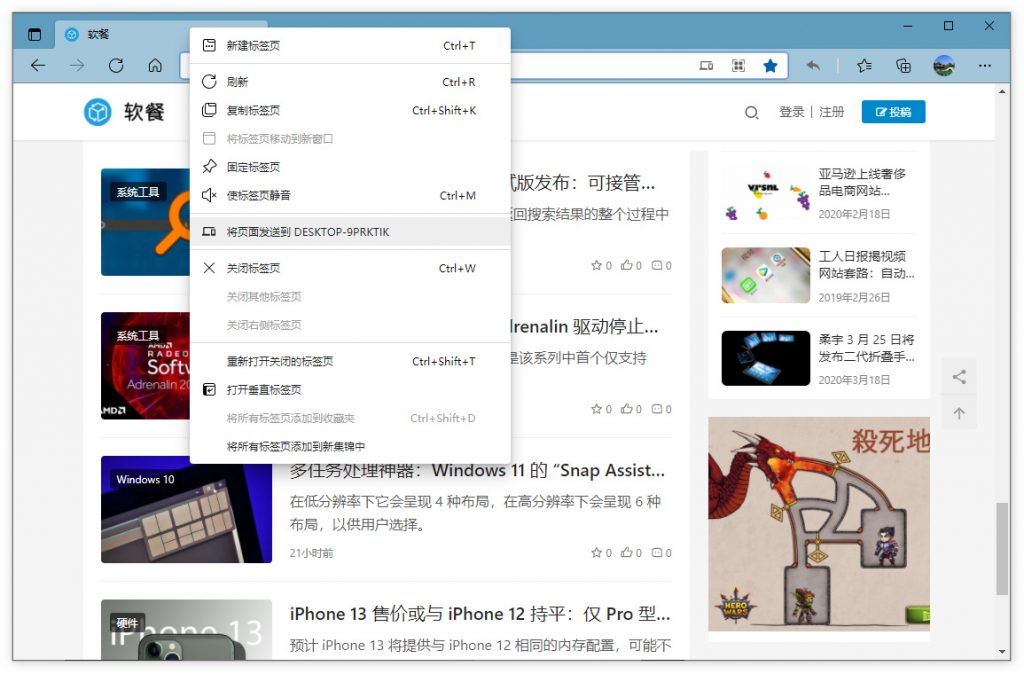Click the send-to-devices icon in the address bar
The image size is (1024, 674).
coord(706,65)
